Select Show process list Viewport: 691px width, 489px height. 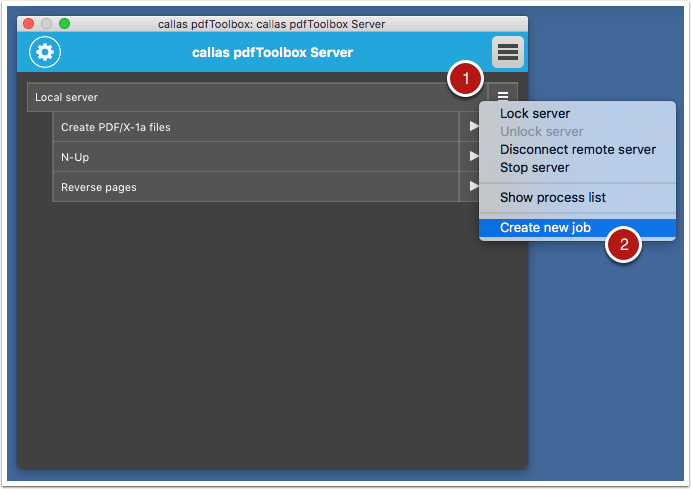[x=577, y=198]
